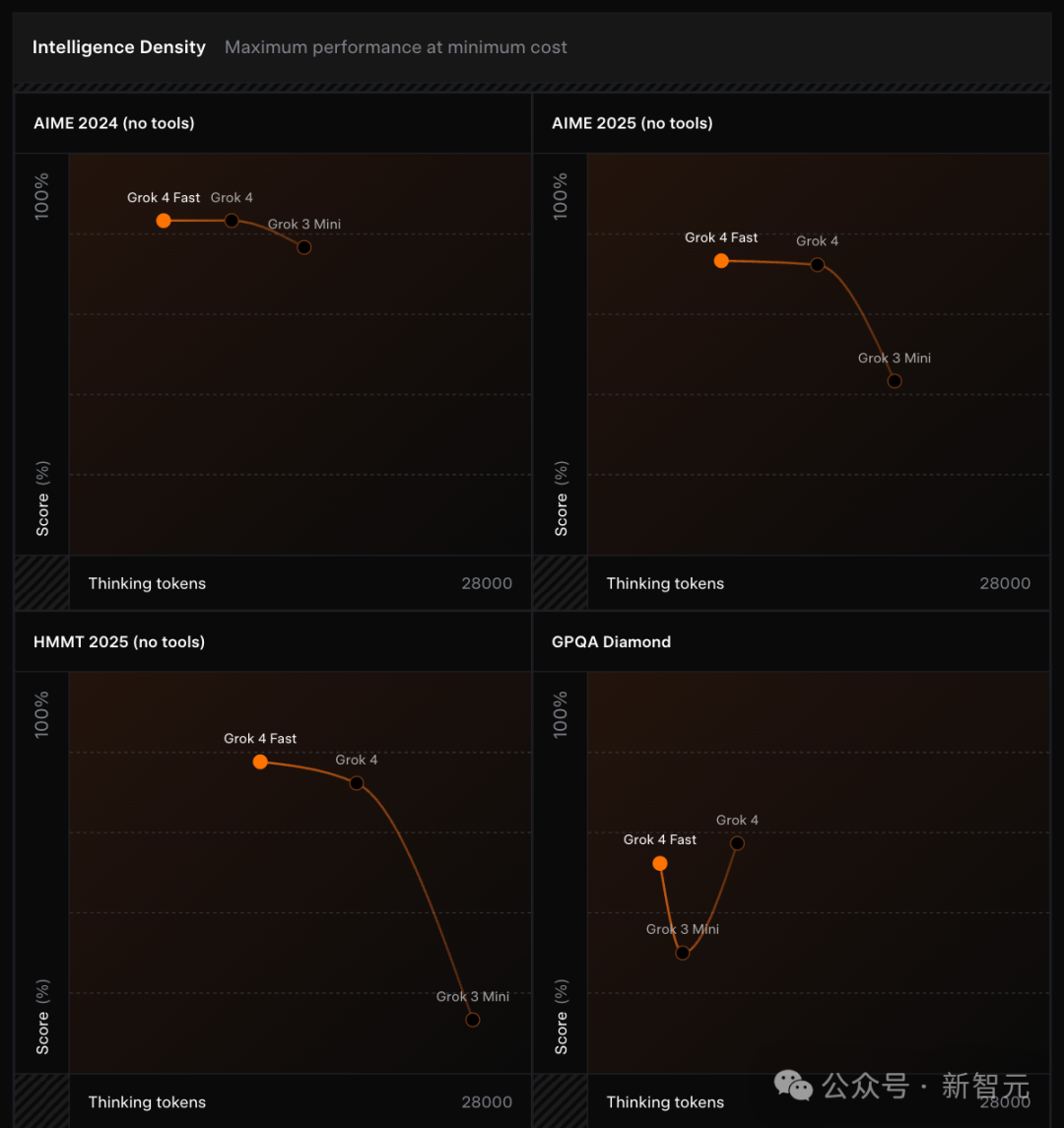Image resolution: width=1064 pixels, height=1128 pixels.
Task: Click Grok 3 Mini point in GPQA Diamond
Action: click(683, 954)
